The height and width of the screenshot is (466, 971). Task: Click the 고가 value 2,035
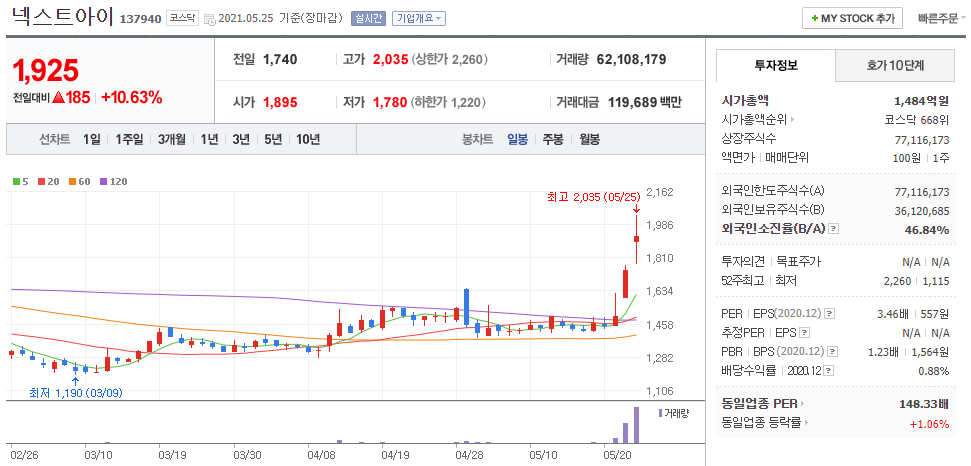(x=390, y=59)
